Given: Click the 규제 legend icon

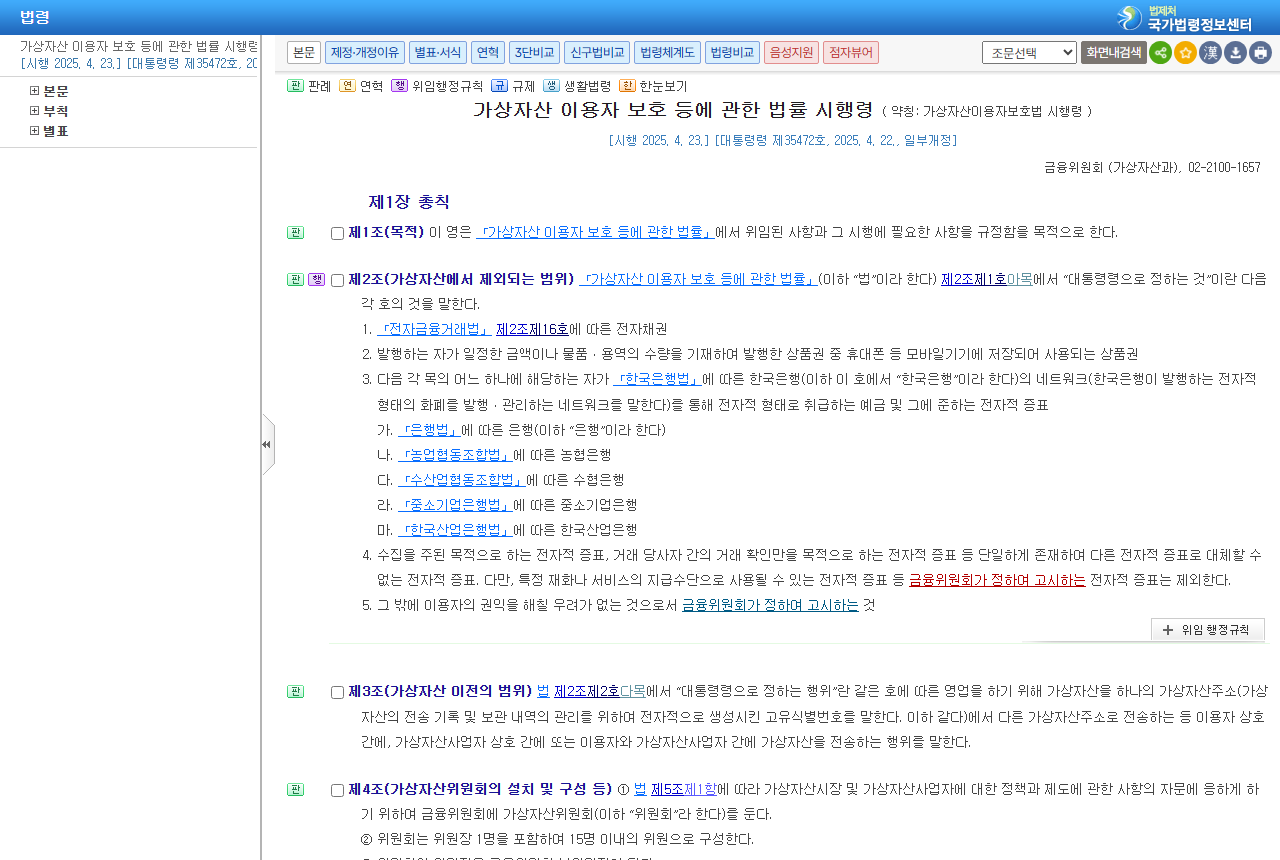Looking at the screenshot, I should pyautogui.click(x=499, y=86).
